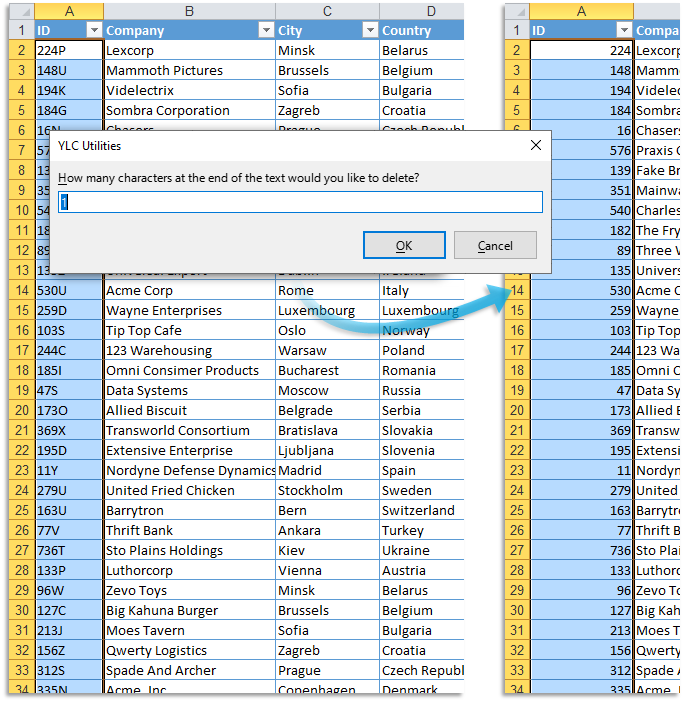Click the Country header cell

[422, 30]
